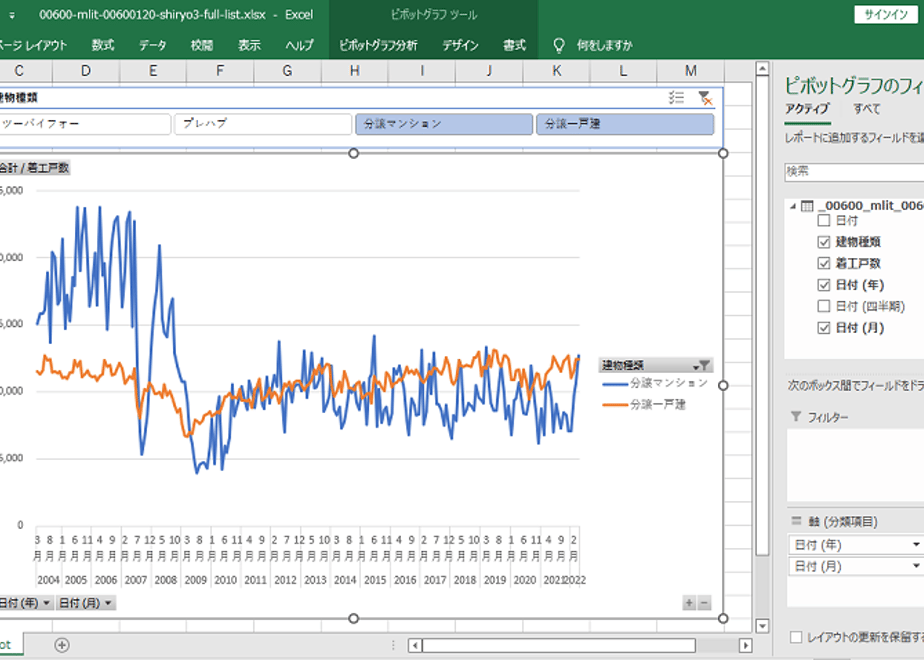Open 日付 (月) axis area item dropdown

[x=916, y=566]
